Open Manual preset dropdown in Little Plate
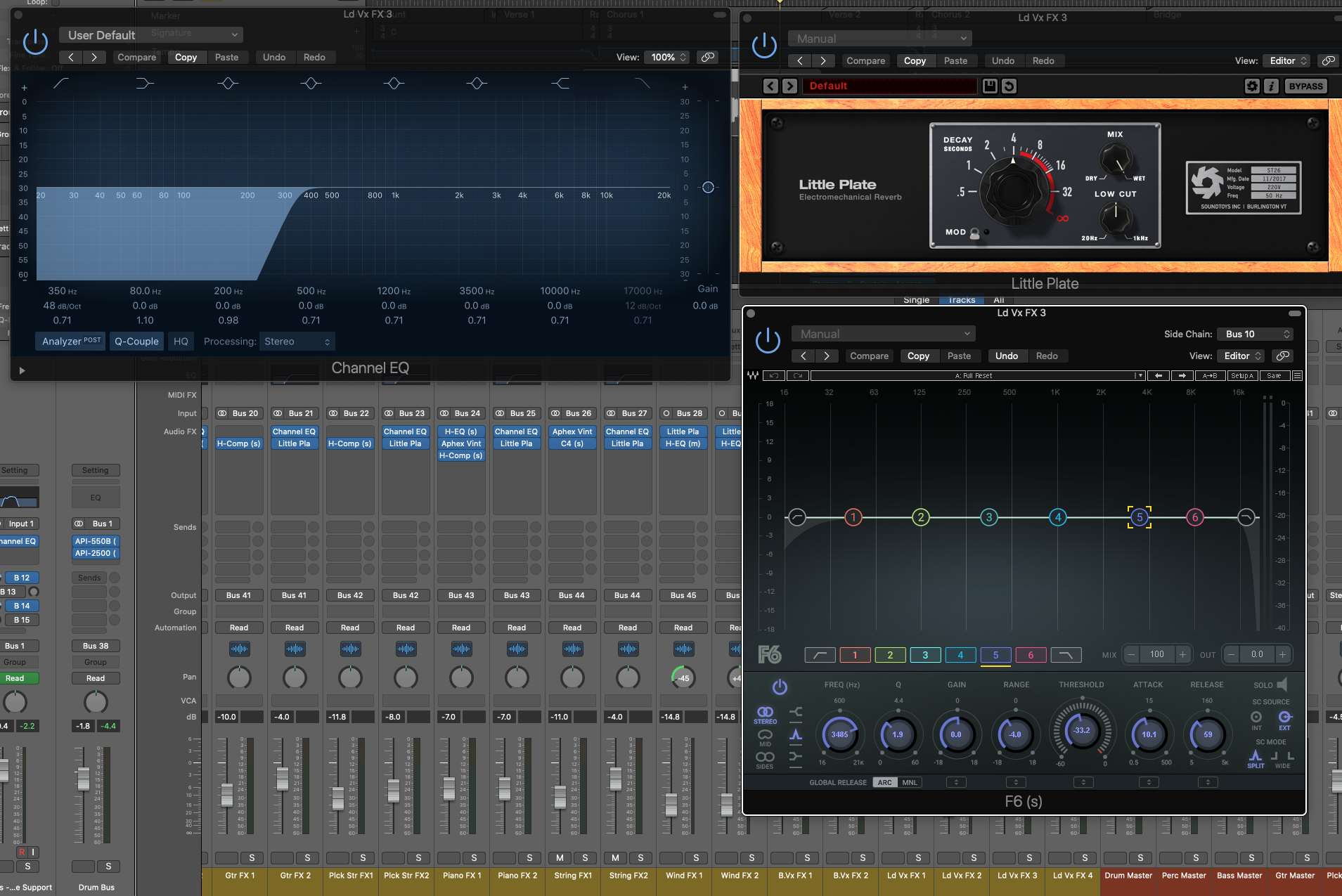 pyautogui.click(x=881, y=38)
